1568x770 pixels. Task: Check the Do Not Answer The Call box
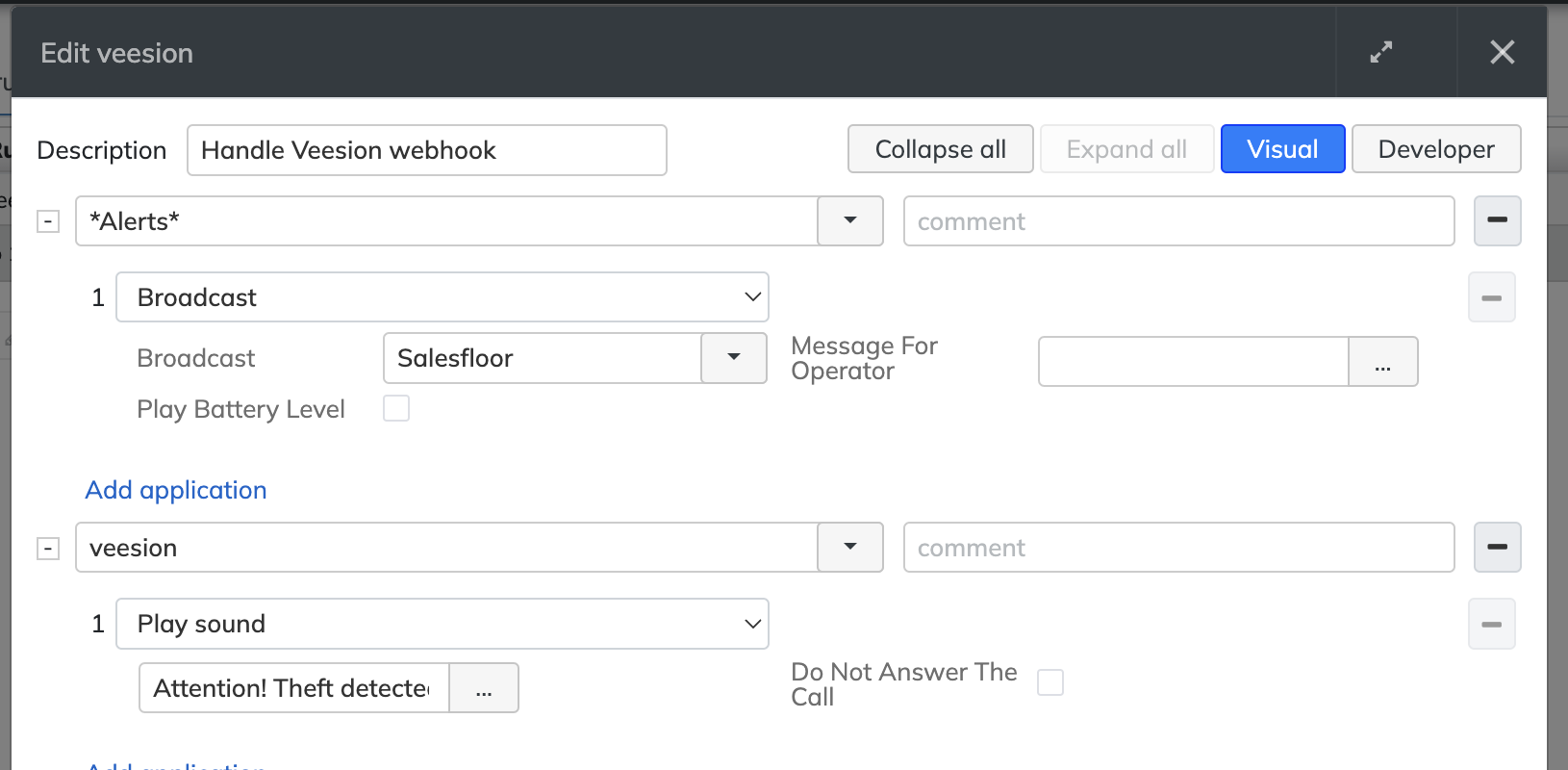[x=1050, y=682]
